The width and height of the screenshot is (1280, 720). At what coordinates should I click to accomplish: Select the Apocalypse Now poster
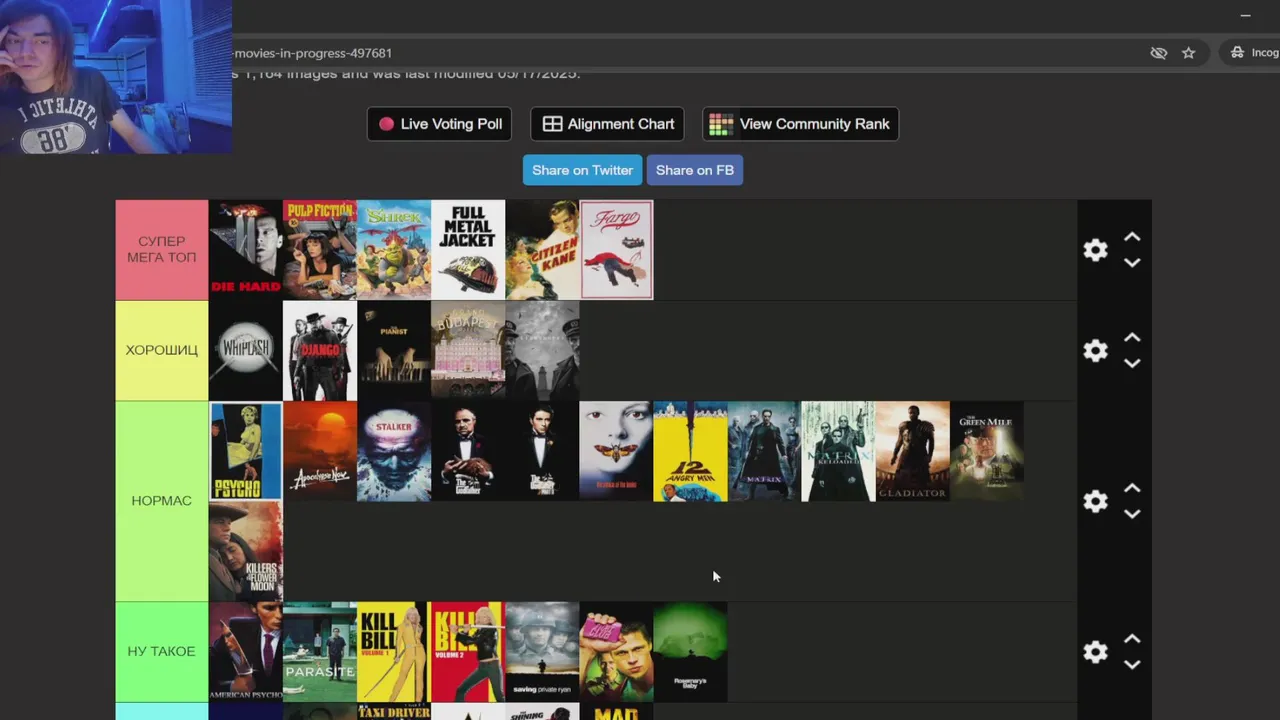tap(320, 451)
